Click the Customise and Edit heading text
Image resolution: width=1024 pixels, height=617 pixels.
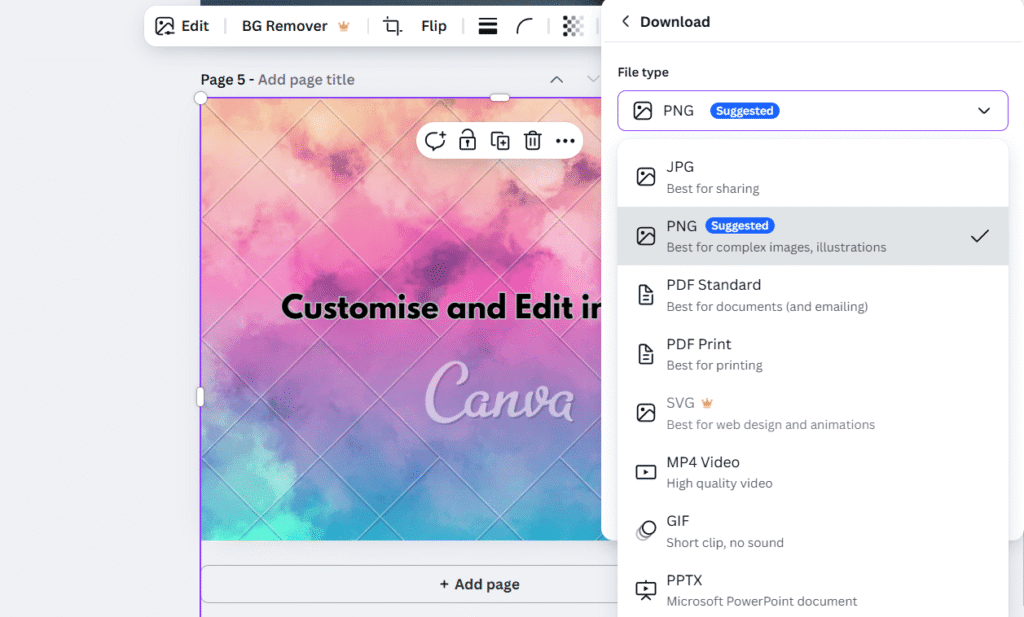tap(441, 307)
